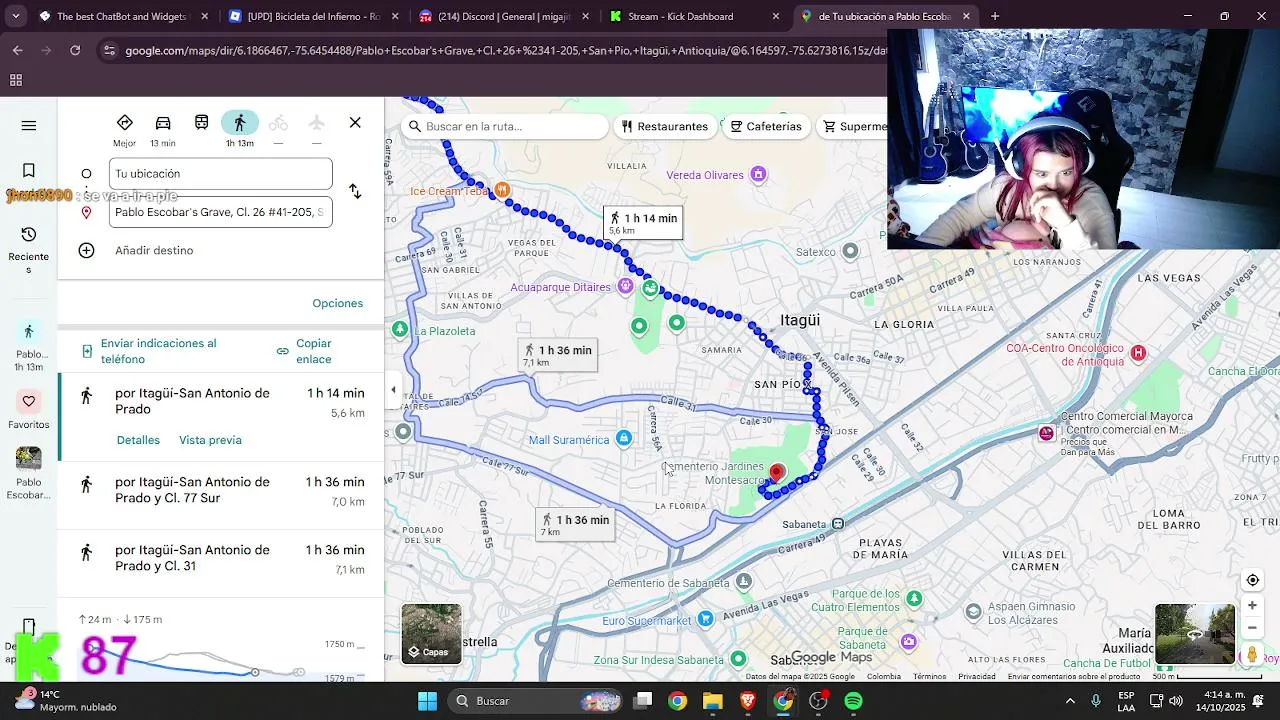
Task: Go back in browser
Action: [x=18, y=50]
